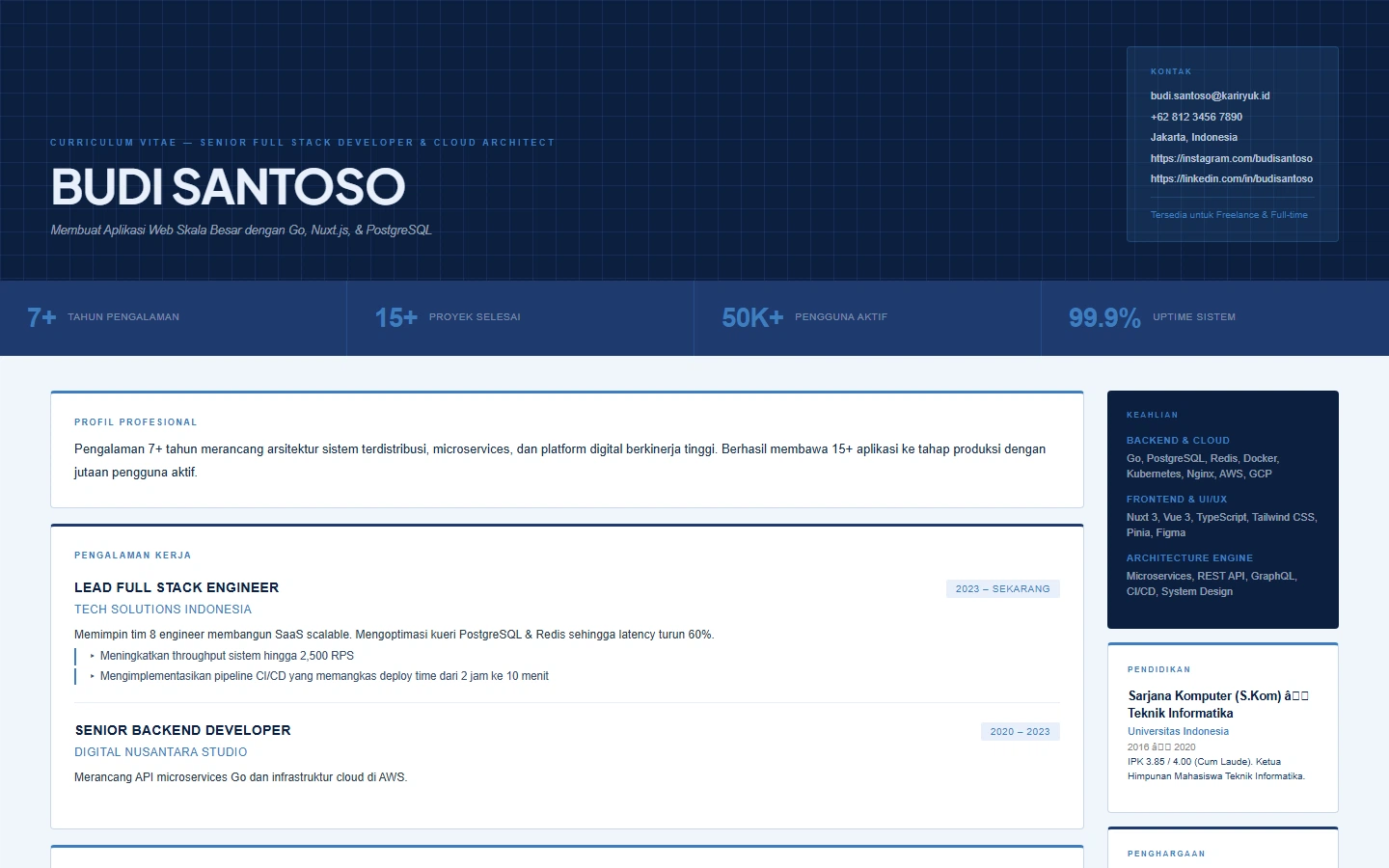Click the Jakarta, Indonesia location text

1193,137
